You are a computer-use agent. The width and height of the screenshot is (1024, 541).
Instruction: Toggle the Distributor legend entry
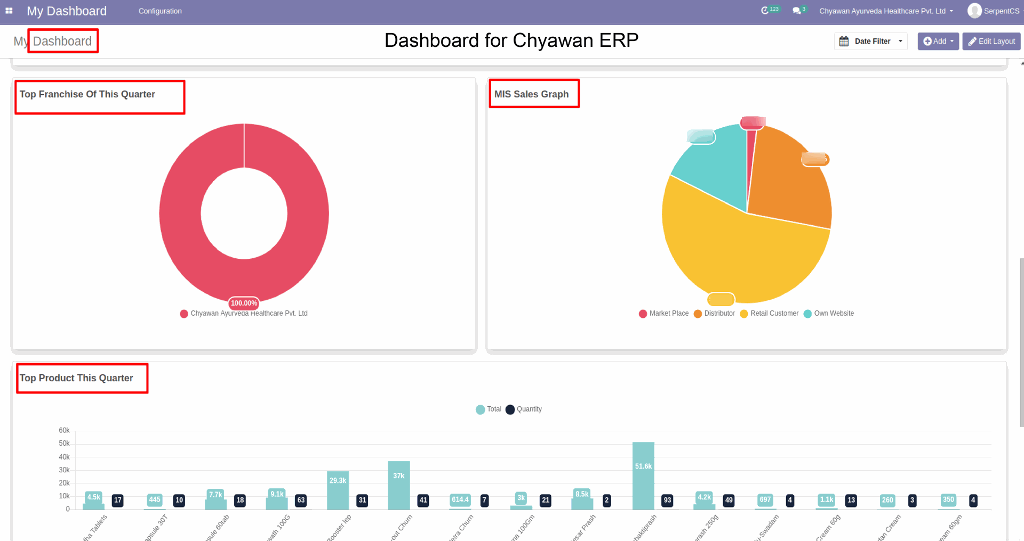click(x=714, y=314)
